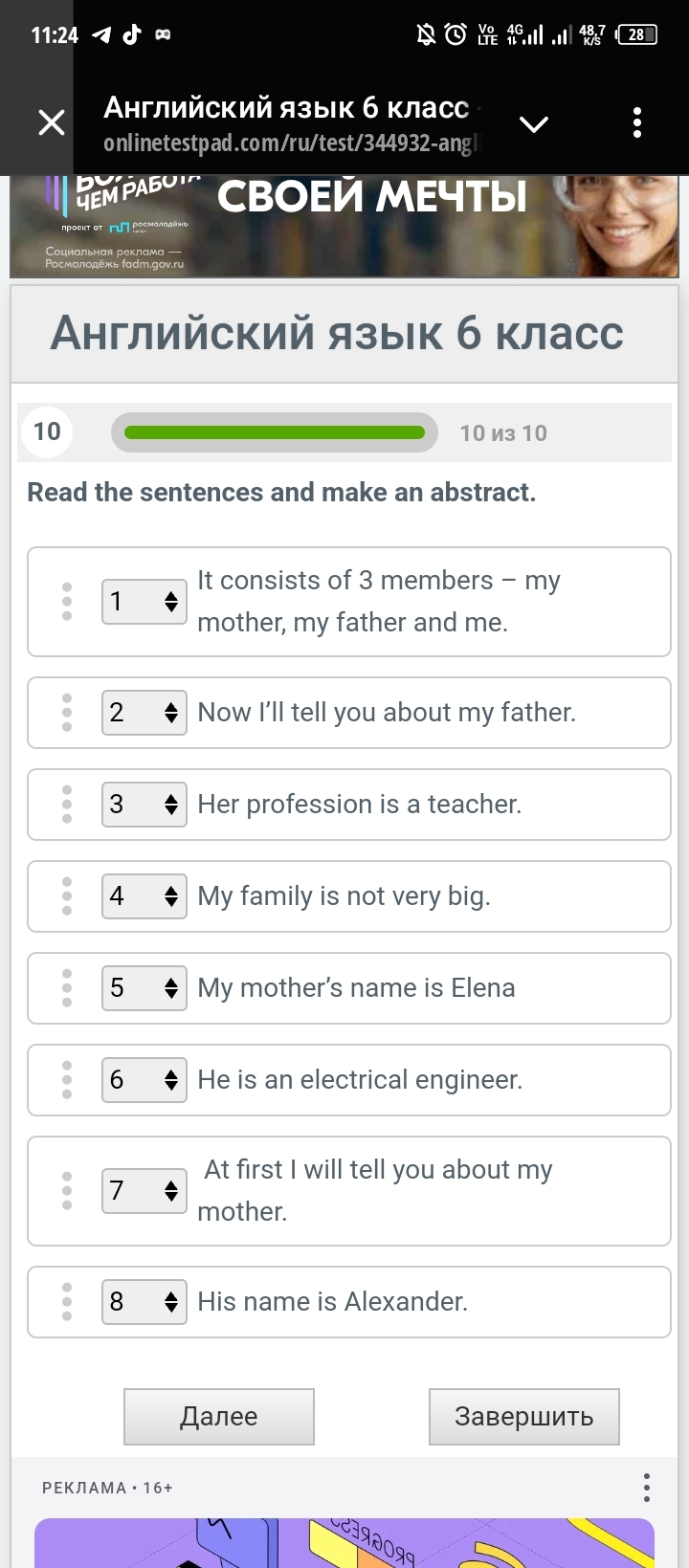The width and height of the screenshot is (689, 1568).
Task: Open order dropdown for 'At first I will tell you'
Action: 144,1191
